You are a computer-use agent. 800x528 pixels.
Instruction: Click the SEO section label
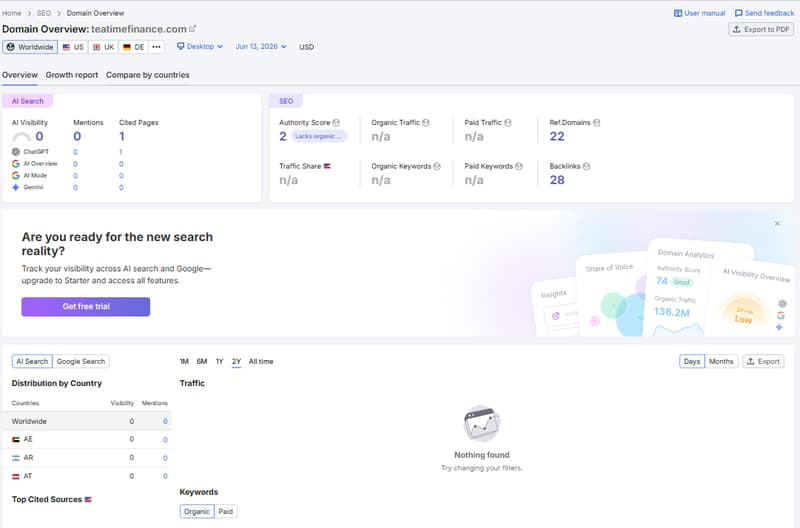tap(286, 101)
